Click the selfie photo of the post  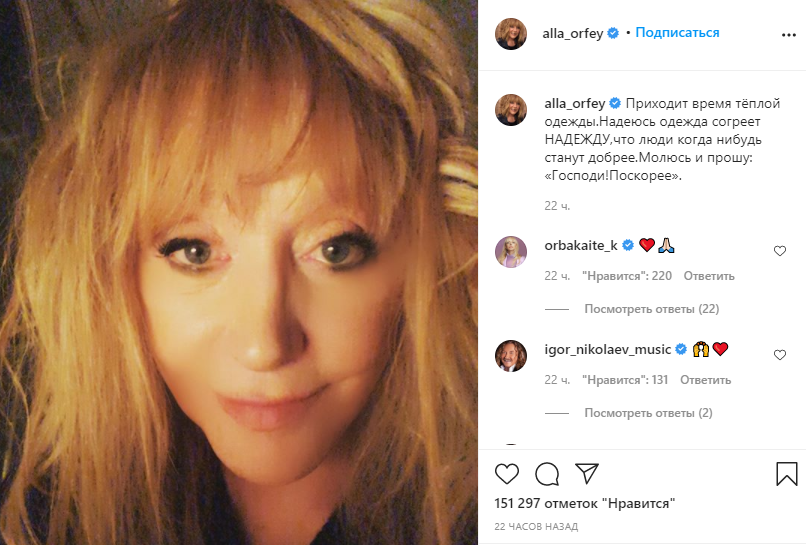click(x=239, y=272)
